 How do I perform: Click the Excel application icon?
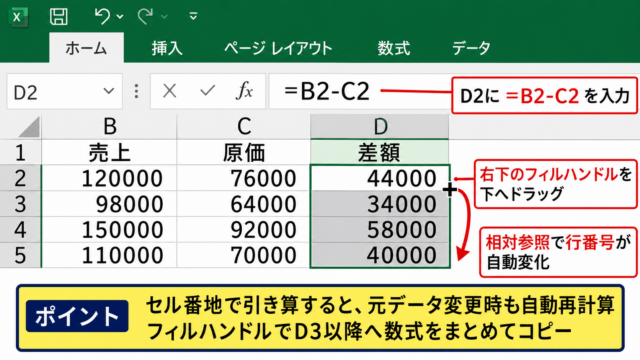pyautogui.click(x=18, y=17)
